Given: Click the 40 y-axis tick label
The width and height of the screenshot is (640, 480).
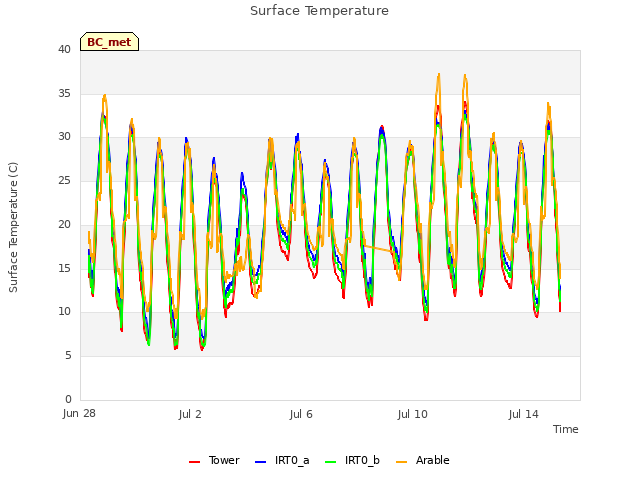Looking at the screenshot, I should pyautogui.click(x=64, y=49).
